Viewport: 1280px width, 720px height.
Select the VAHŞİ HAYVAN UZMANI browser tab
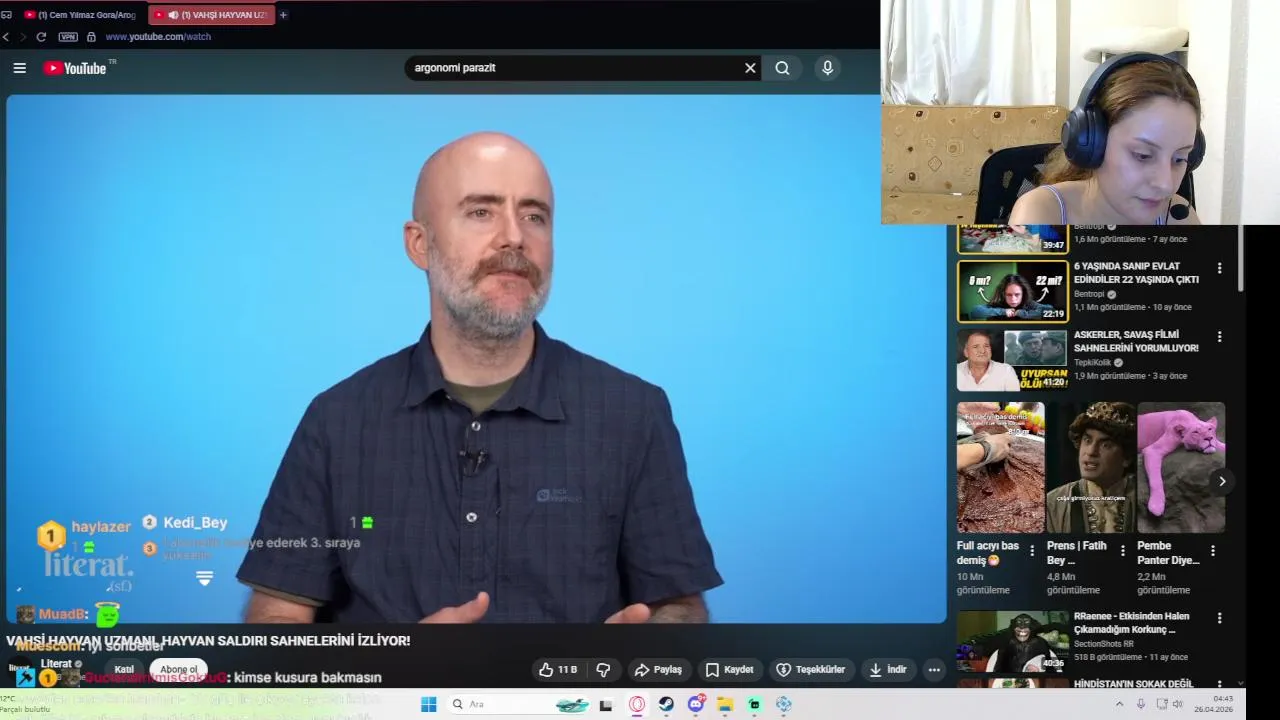point(210,15)
